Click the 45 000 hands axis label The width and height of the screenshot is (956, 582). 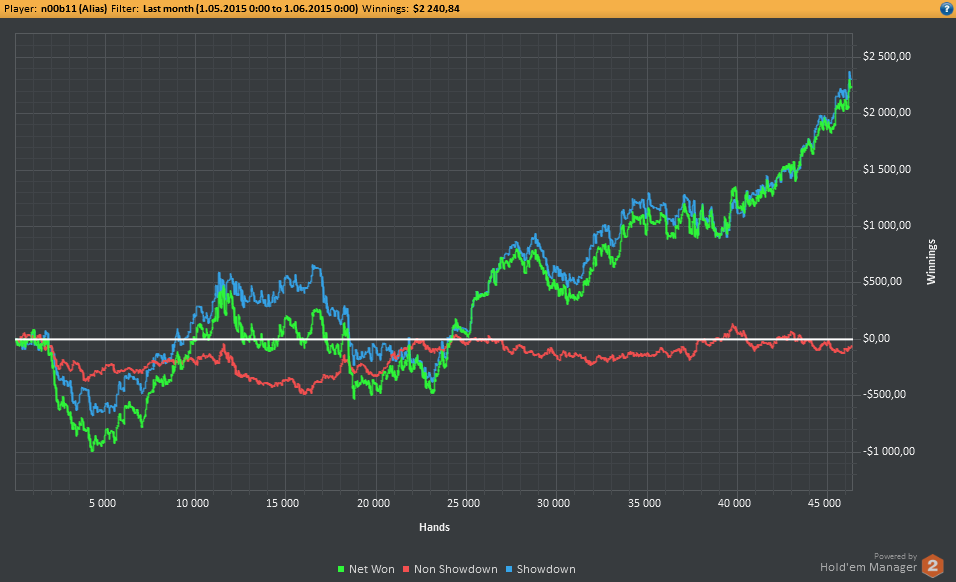tap(824, 503)
